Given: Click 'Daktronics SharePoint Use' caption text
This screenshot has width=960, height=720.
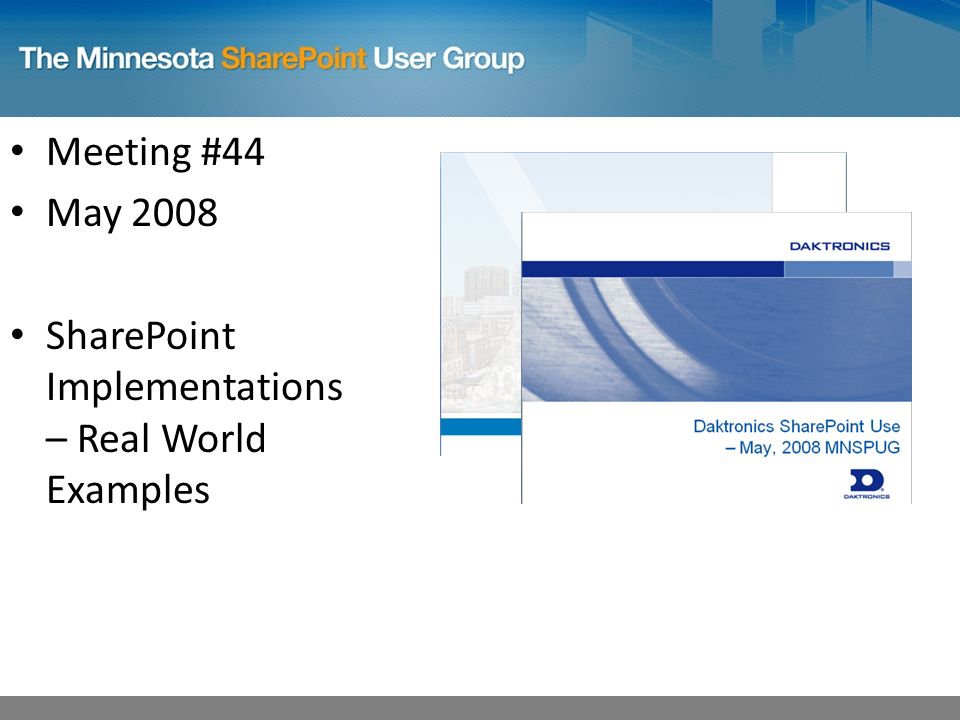Looking at the screenshot, I should pos(797,426).
